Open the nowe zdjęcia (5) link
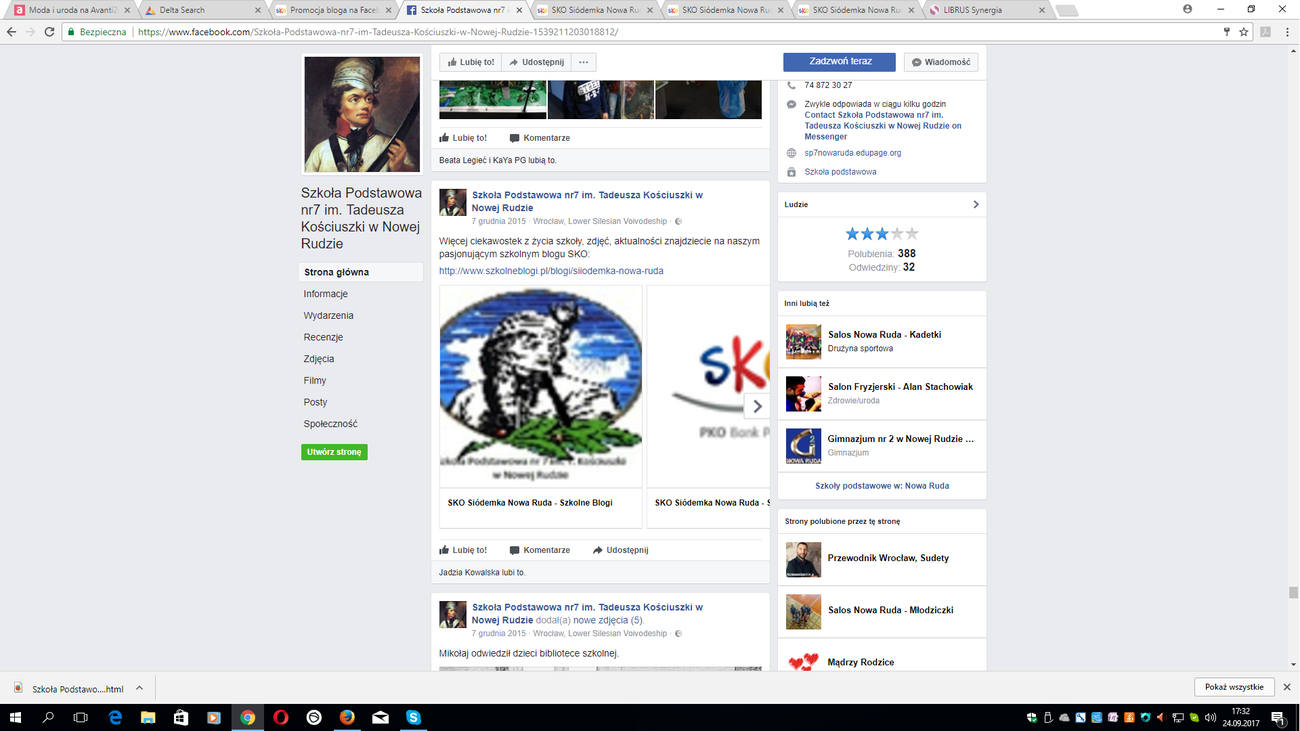The image size is (1300, 731). 608,621
